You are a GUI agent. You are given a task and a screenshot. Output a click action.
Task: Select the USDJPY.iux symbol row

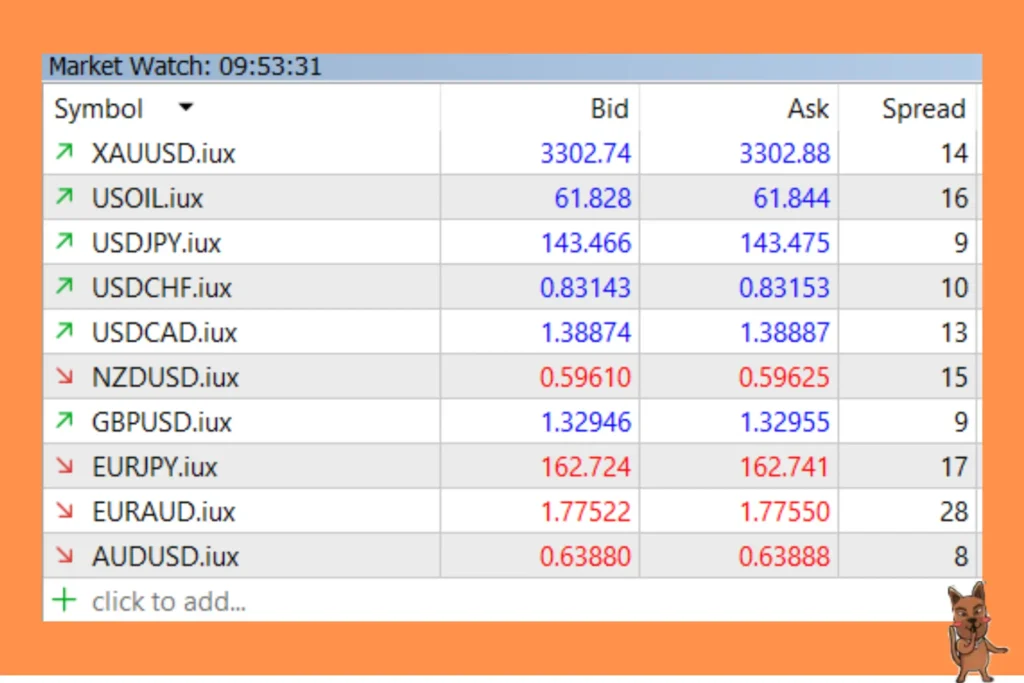[x=156, y=243]
